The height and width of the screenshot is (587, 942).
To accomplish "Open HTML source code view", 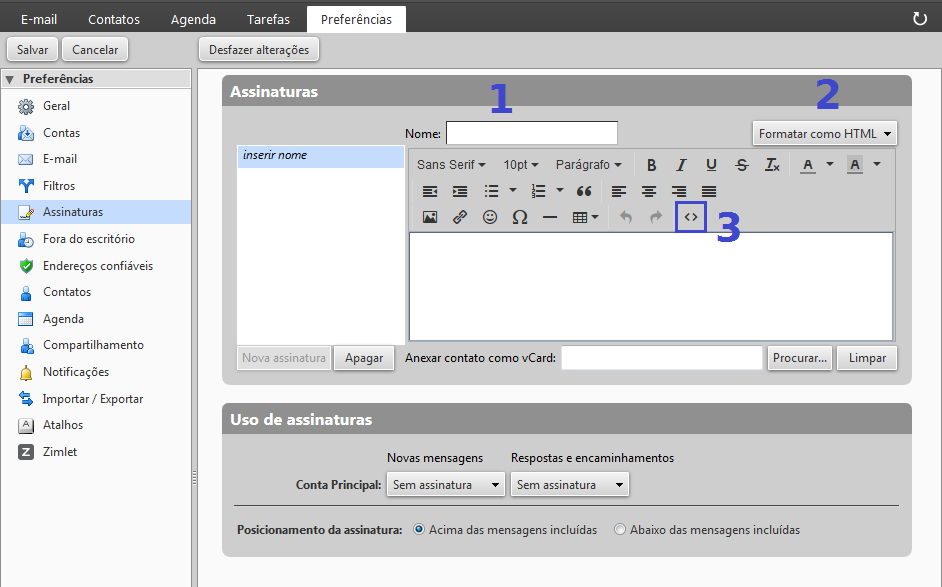I will pos(691,217).
